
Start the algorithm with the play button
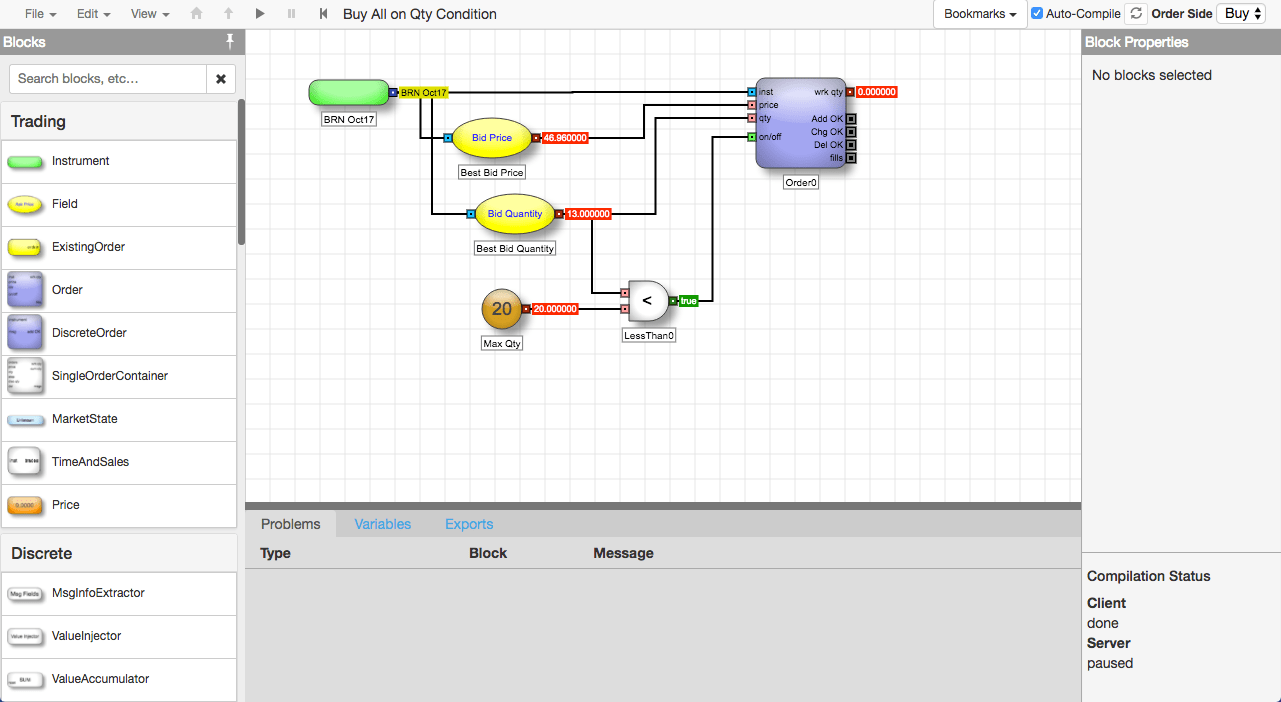260,14
